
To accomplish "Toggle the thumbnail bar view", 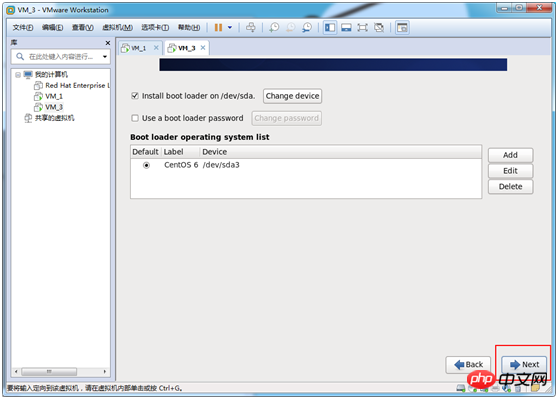I will tap(346, 27).
